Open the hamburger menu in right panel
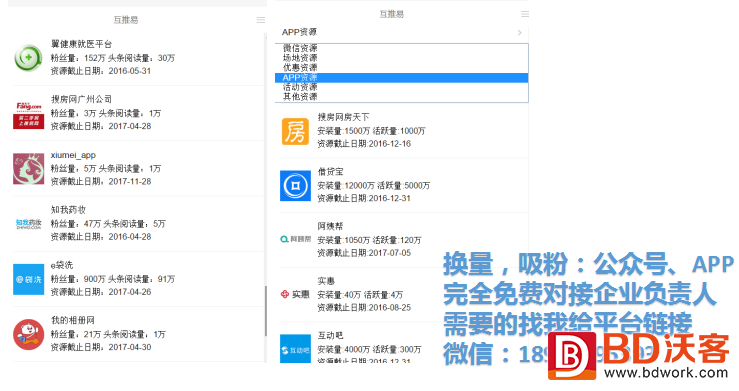Viewport: 739px width, 391px height. (525, 14)
